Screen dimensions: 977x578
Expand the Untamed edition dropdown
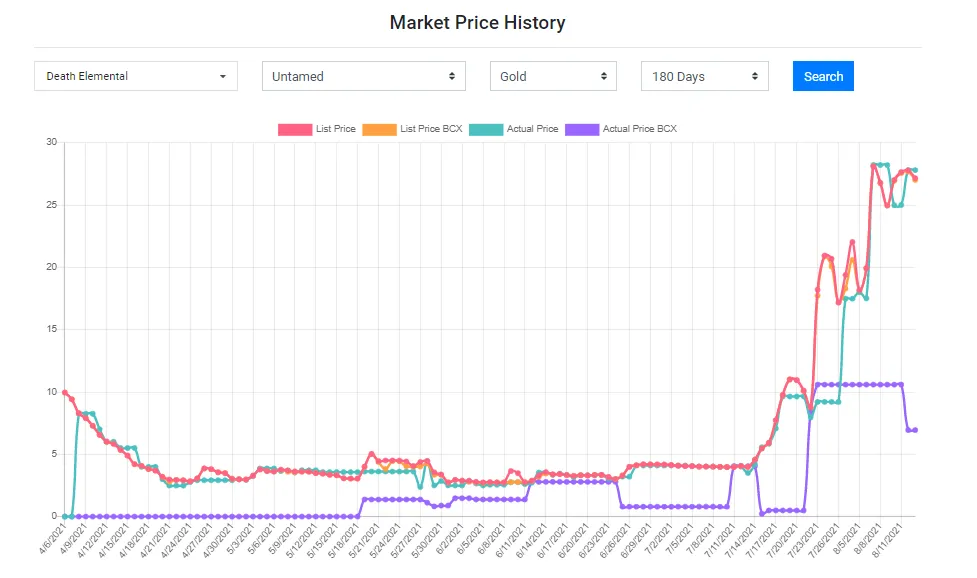click(x=362, y=77)
